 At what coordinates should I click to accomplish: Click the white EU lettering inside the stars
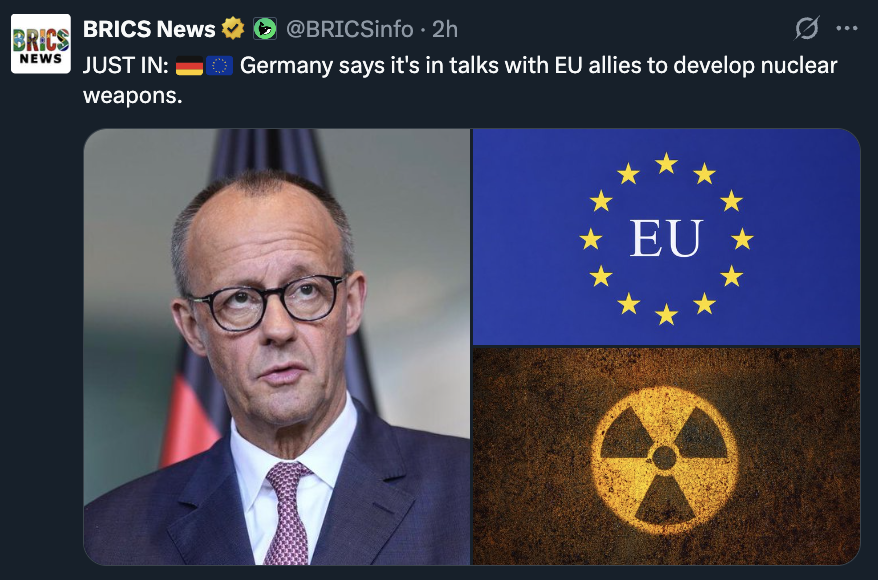[x=666, y=238]
